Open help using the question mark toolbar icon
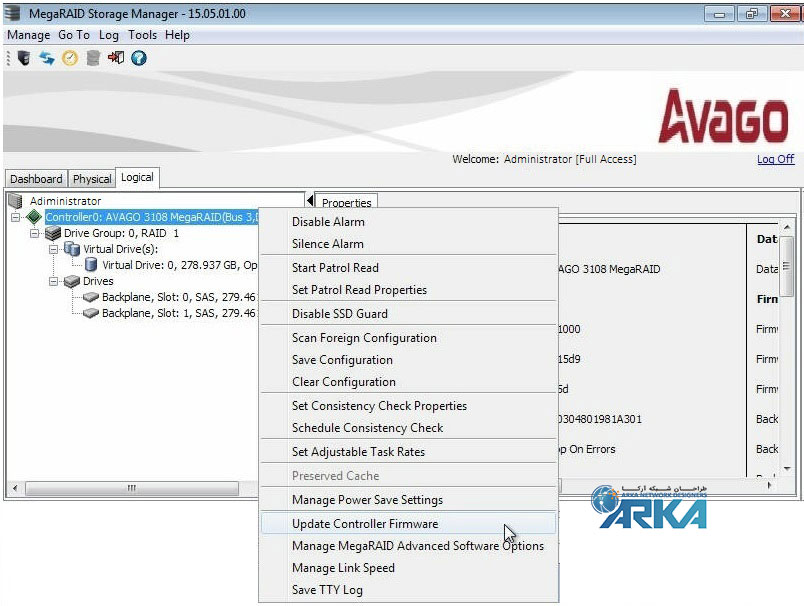Screen dimensions: 804x606 coord(137,57)
